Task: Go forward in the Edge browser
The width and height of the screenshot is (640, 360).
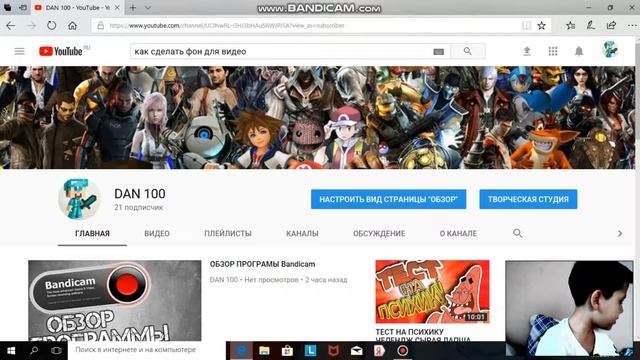Action: (31, 25)
